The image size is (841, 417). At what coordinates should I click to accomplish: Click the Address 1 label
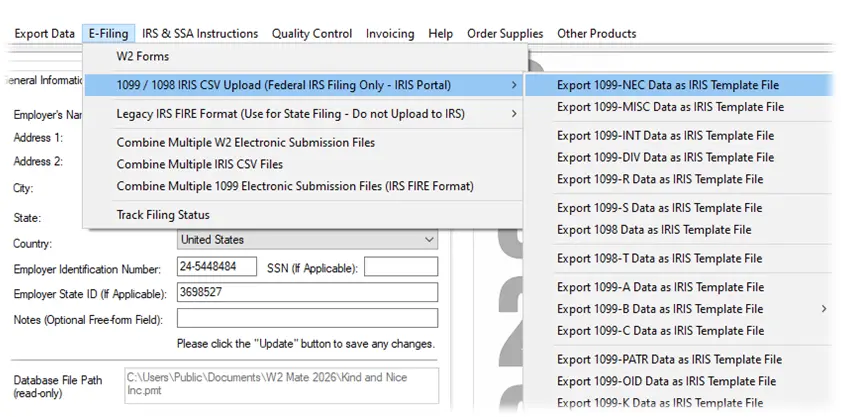click(x=38, y=138)
